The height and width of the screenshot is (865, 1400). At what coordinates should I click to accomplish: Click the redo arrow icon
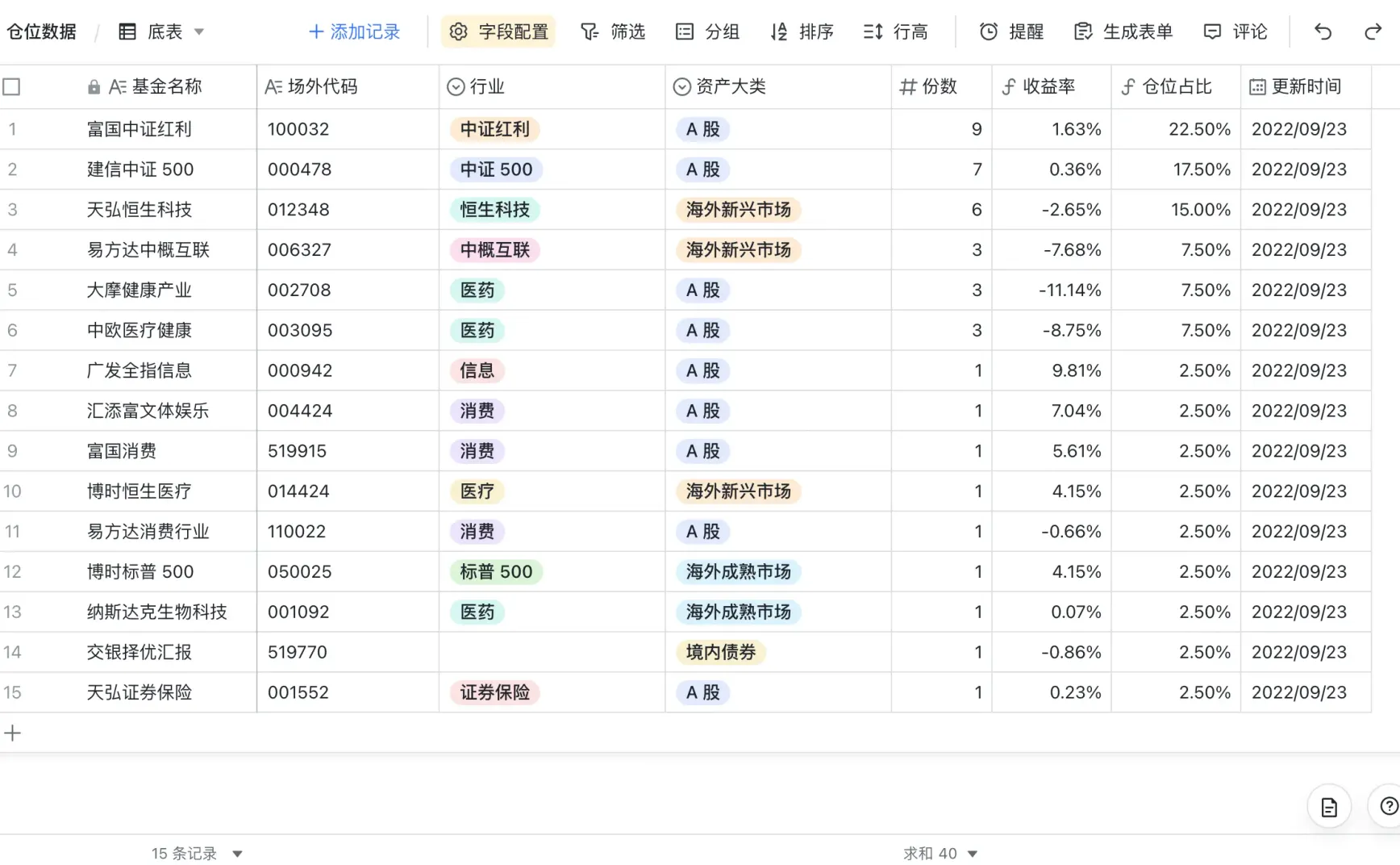[x=1373, y=31]
